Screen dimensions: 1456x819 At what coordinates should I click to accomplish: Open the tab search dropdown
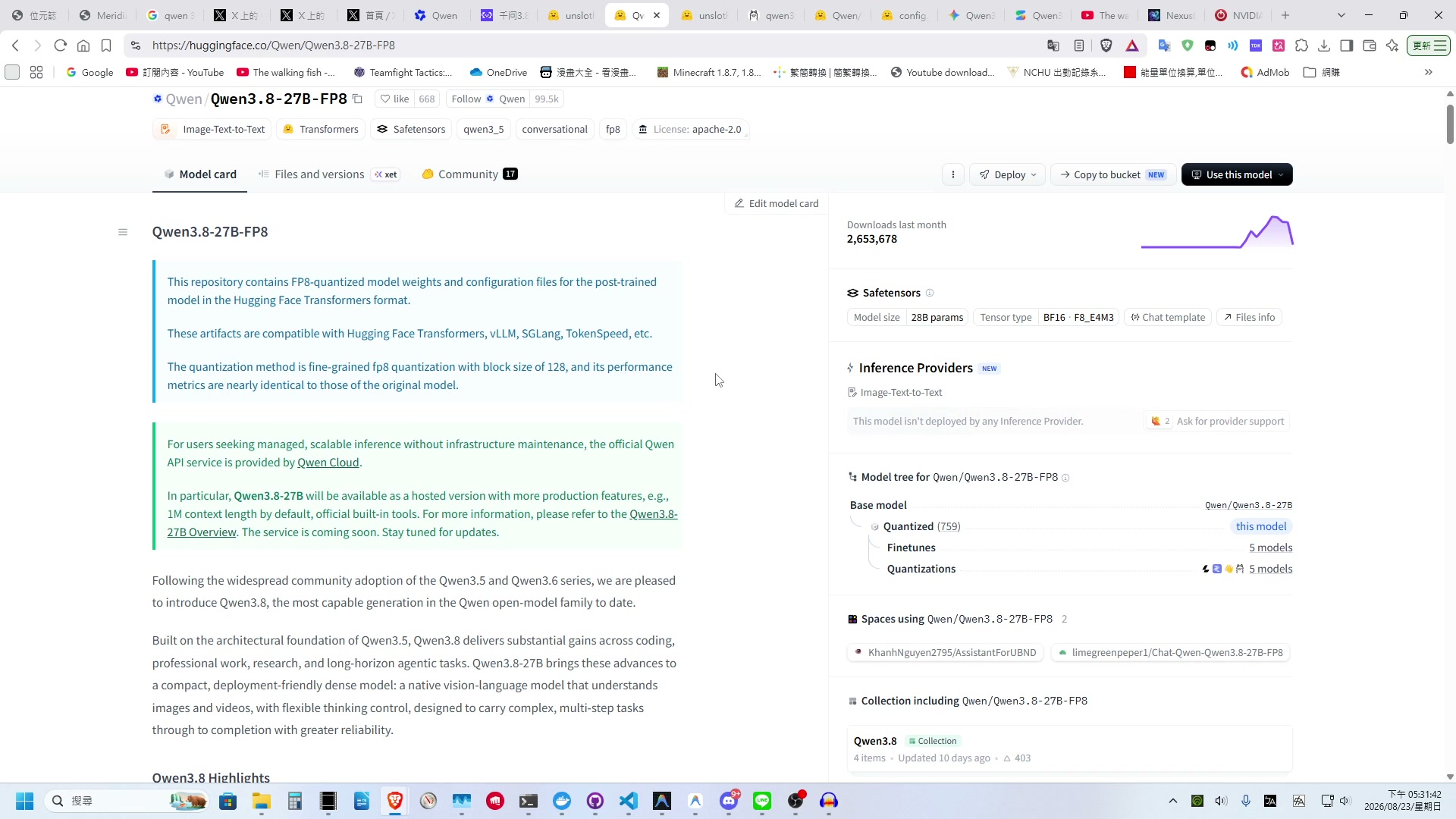(1341, 15)
